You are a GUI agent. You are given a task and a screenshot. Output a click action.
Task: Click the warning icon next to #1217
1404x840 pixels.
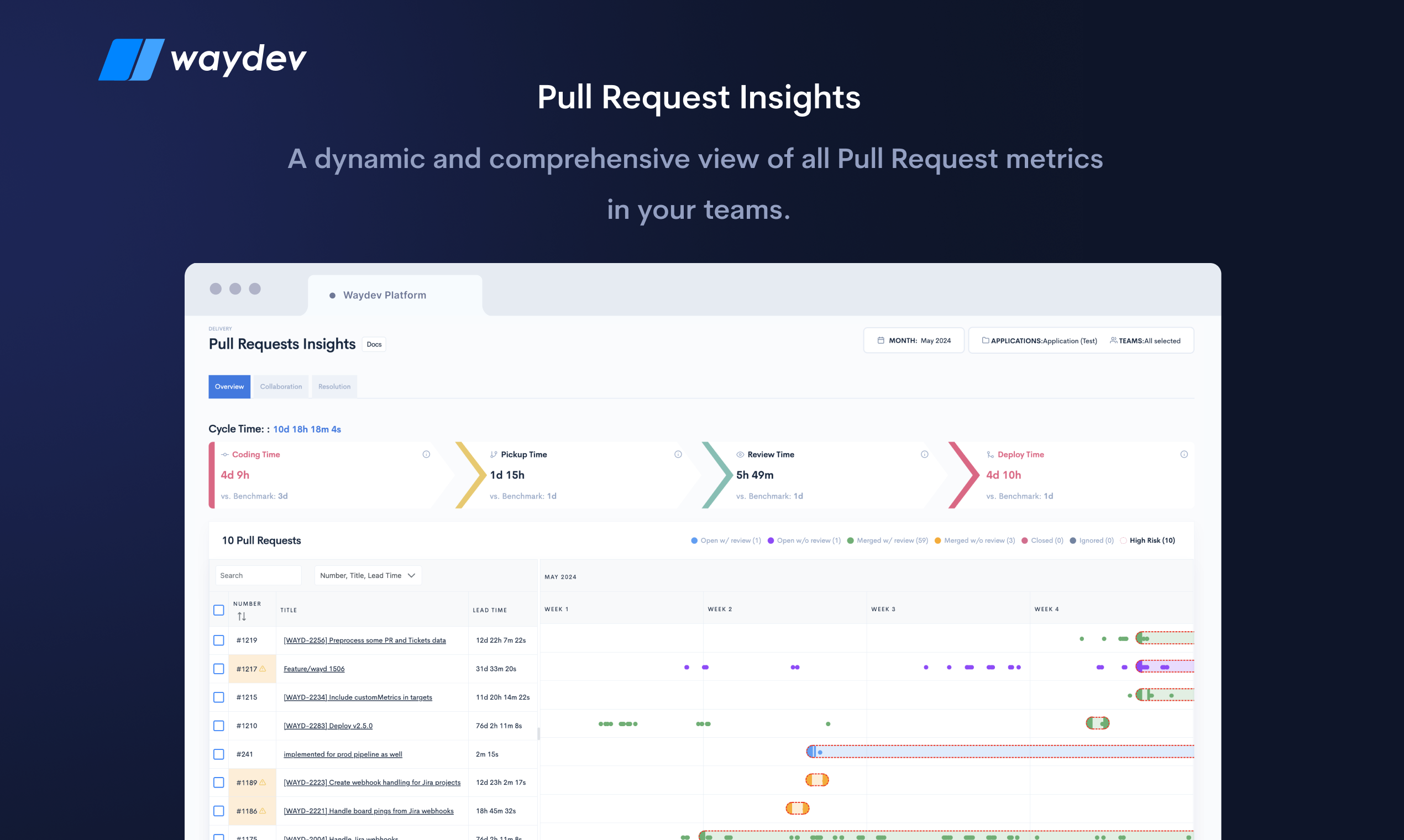coord(263,669)
